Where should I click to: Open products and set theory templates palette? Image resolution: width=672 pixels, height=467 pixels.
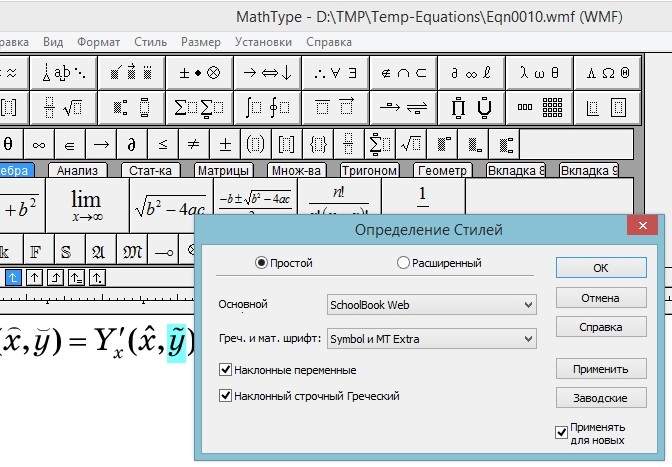[x=471, y=107]
